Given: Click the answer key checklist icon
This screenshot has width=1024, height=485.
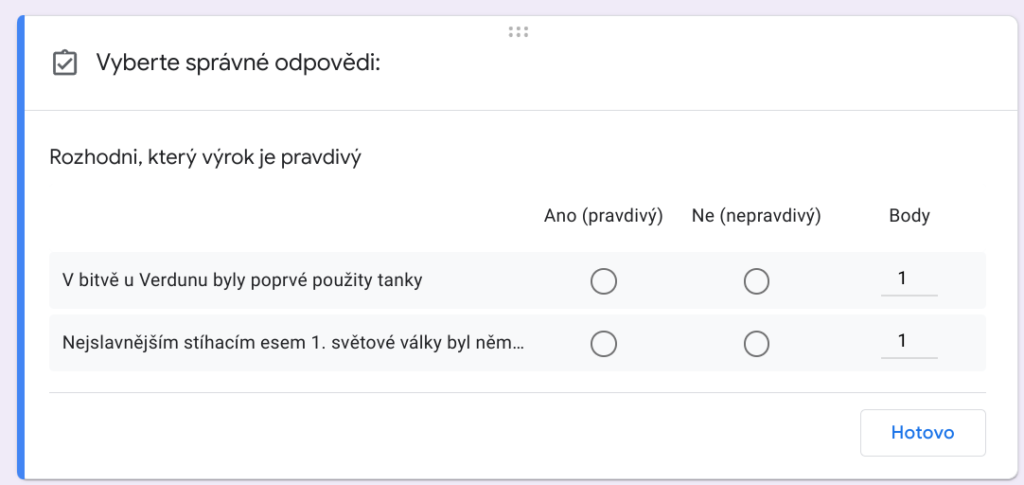Looking at the screenshot, I should pyautogui.click(x=64, y=64).
